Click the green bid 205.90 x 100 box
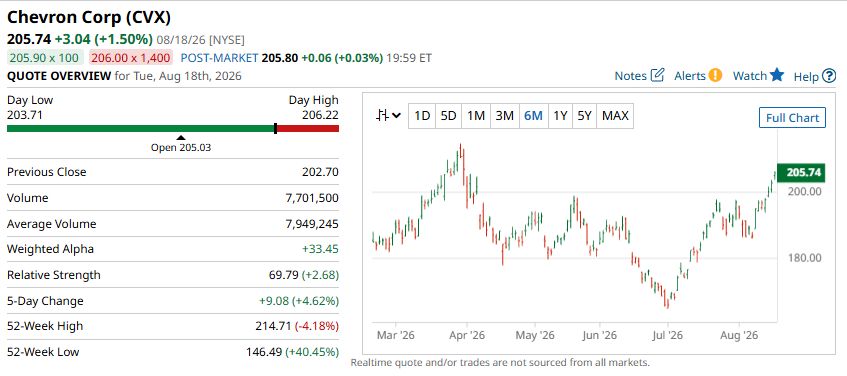The image size is (847, 376). point(45,58)
